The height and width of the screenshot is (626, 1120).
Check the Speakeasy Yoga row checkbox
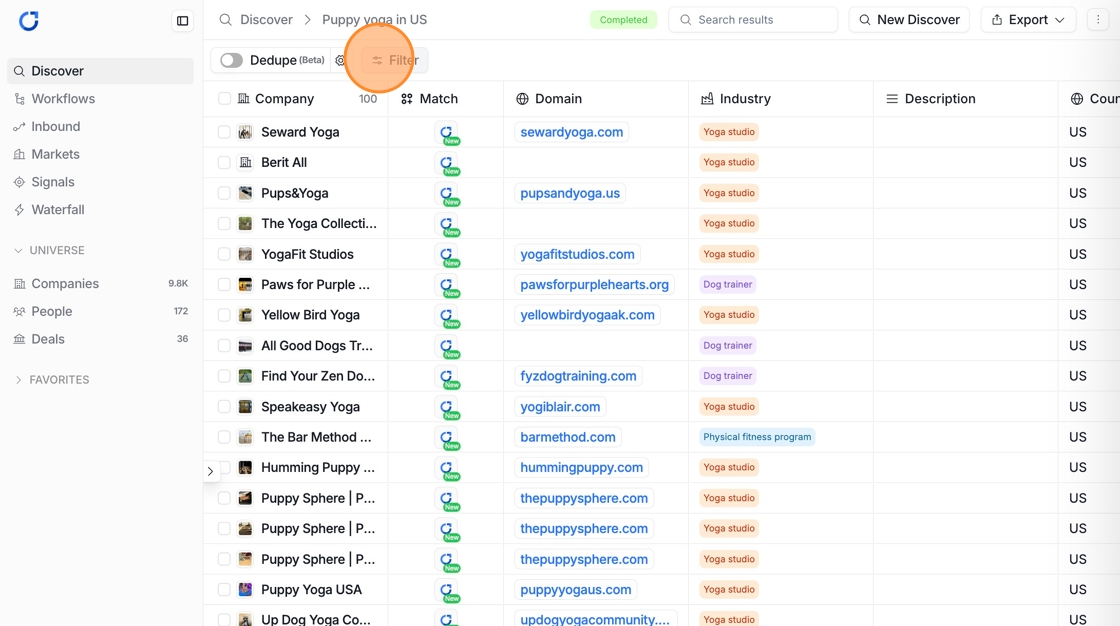(x=224, y=407)
